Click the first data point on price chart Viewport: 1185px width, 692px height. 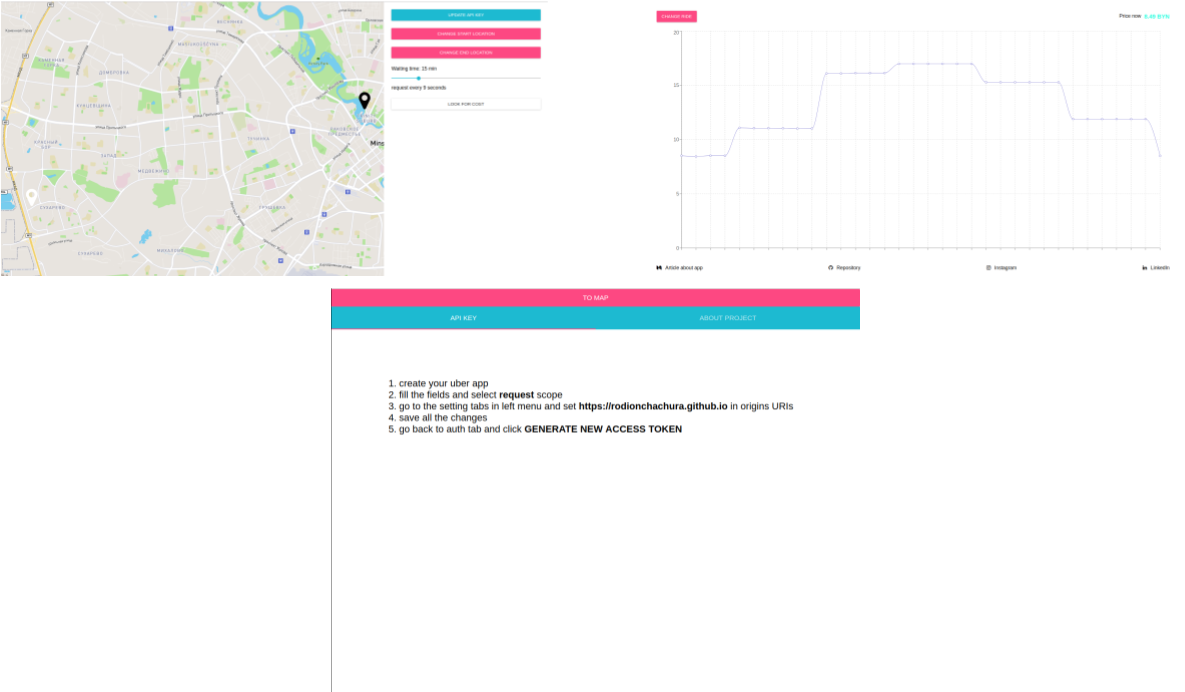[x=682, y=156]
